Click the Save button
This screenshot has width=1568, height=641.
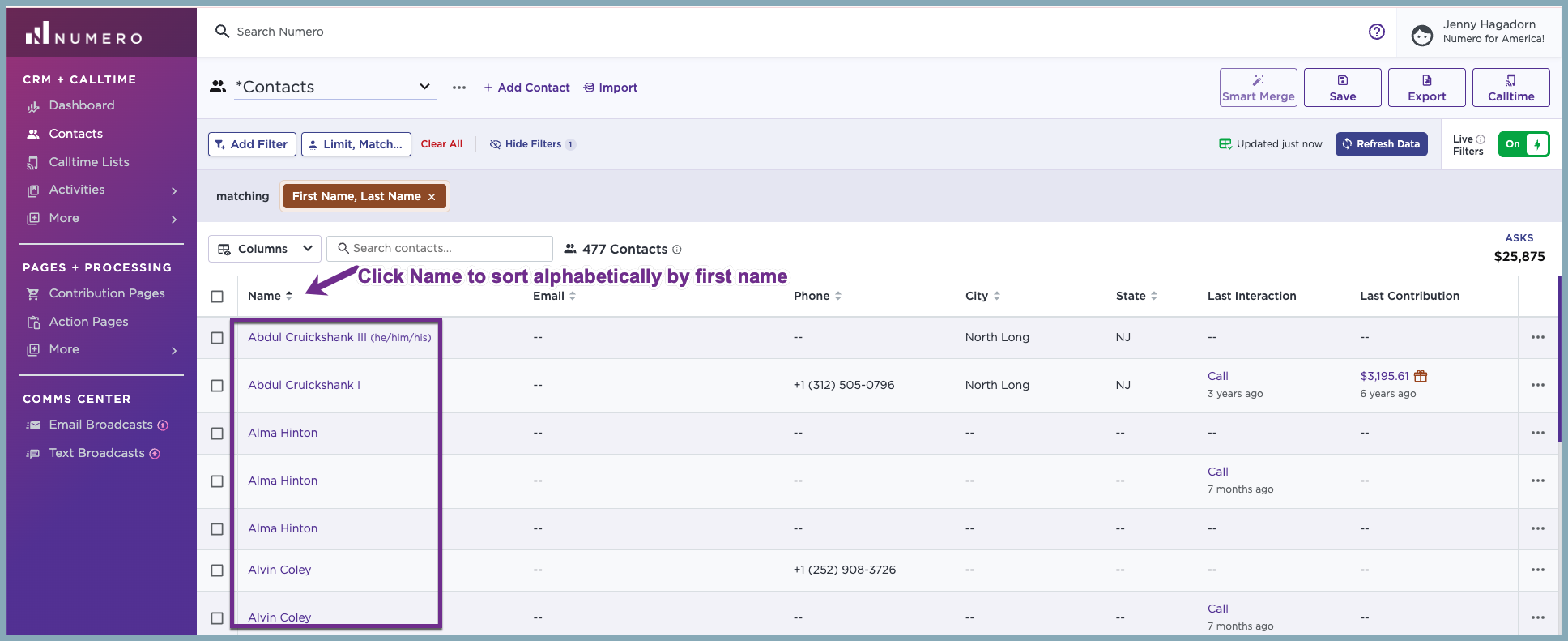1343,88
